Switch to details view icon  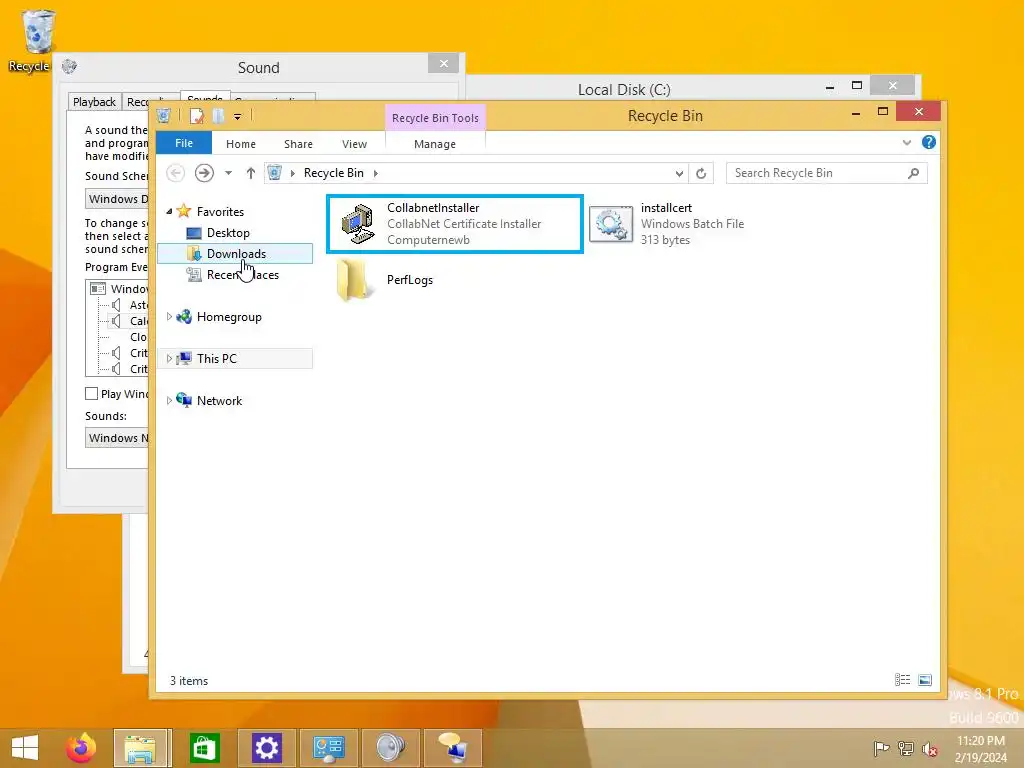903,680
